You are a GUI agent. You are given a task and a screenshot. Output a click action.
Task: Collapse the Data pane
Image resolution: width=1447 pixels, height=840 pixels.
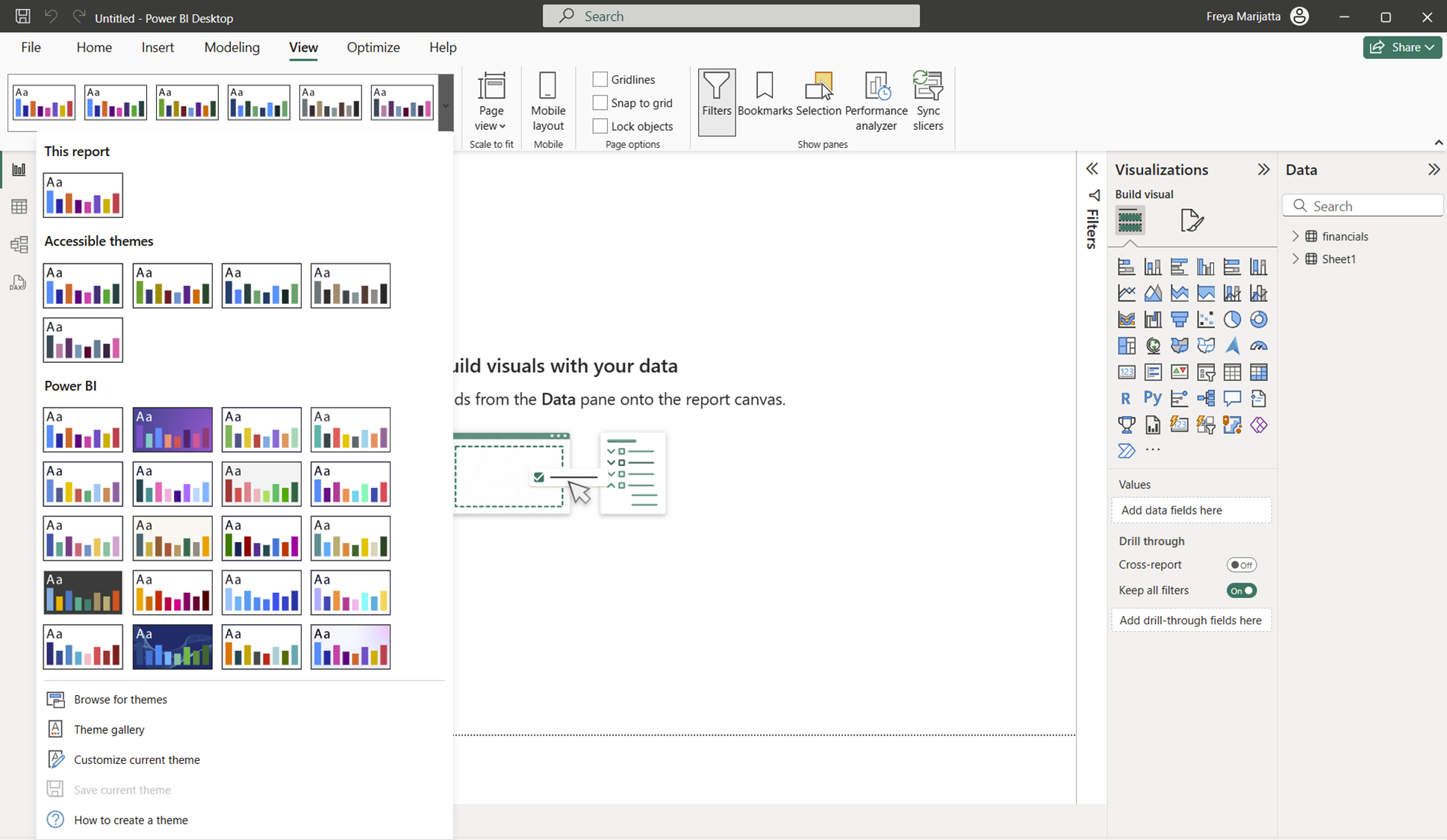pos(1434,169)
